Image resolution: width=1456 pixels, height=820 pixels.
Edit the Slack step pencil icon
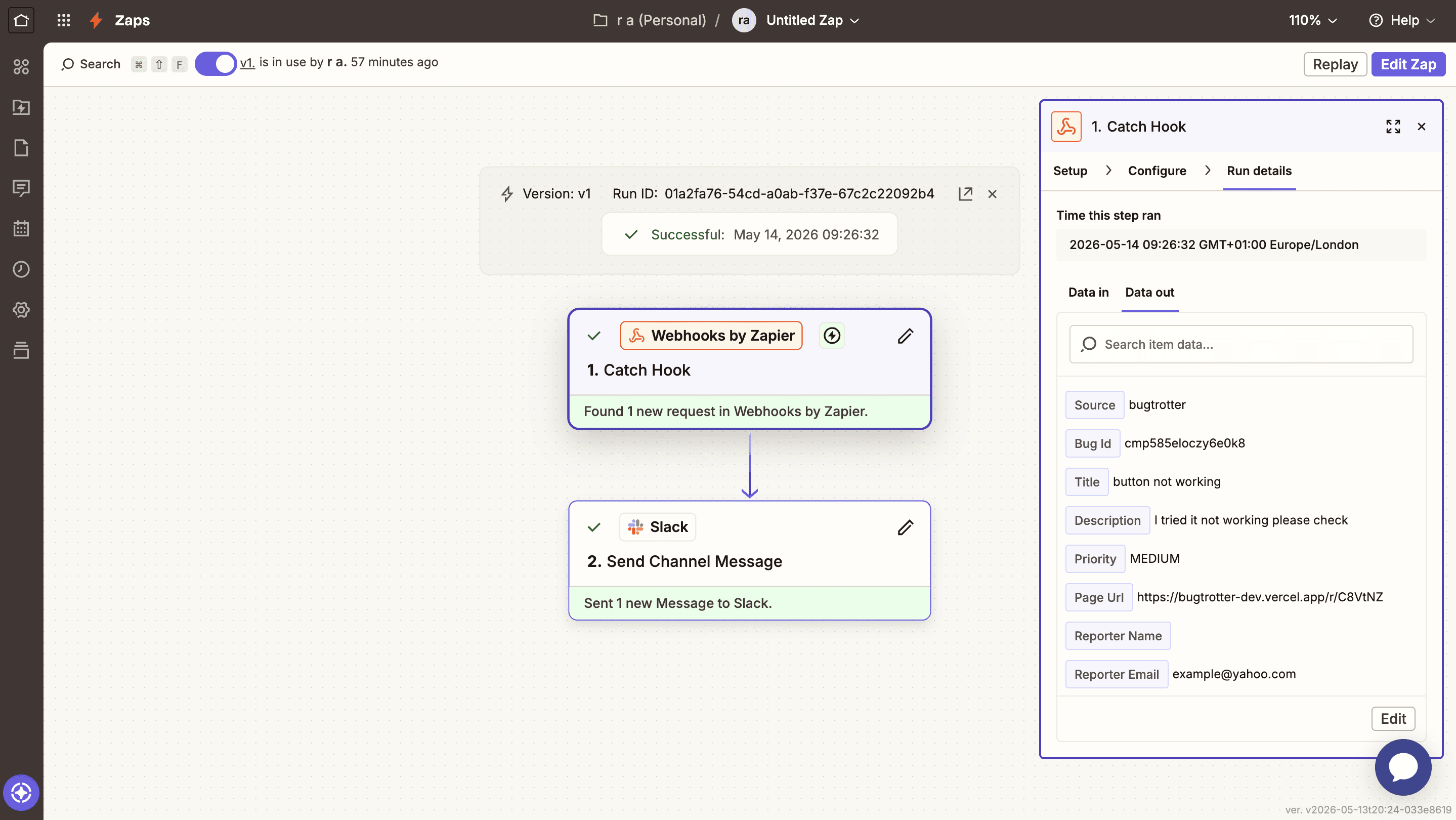click(x=906, y=527)
